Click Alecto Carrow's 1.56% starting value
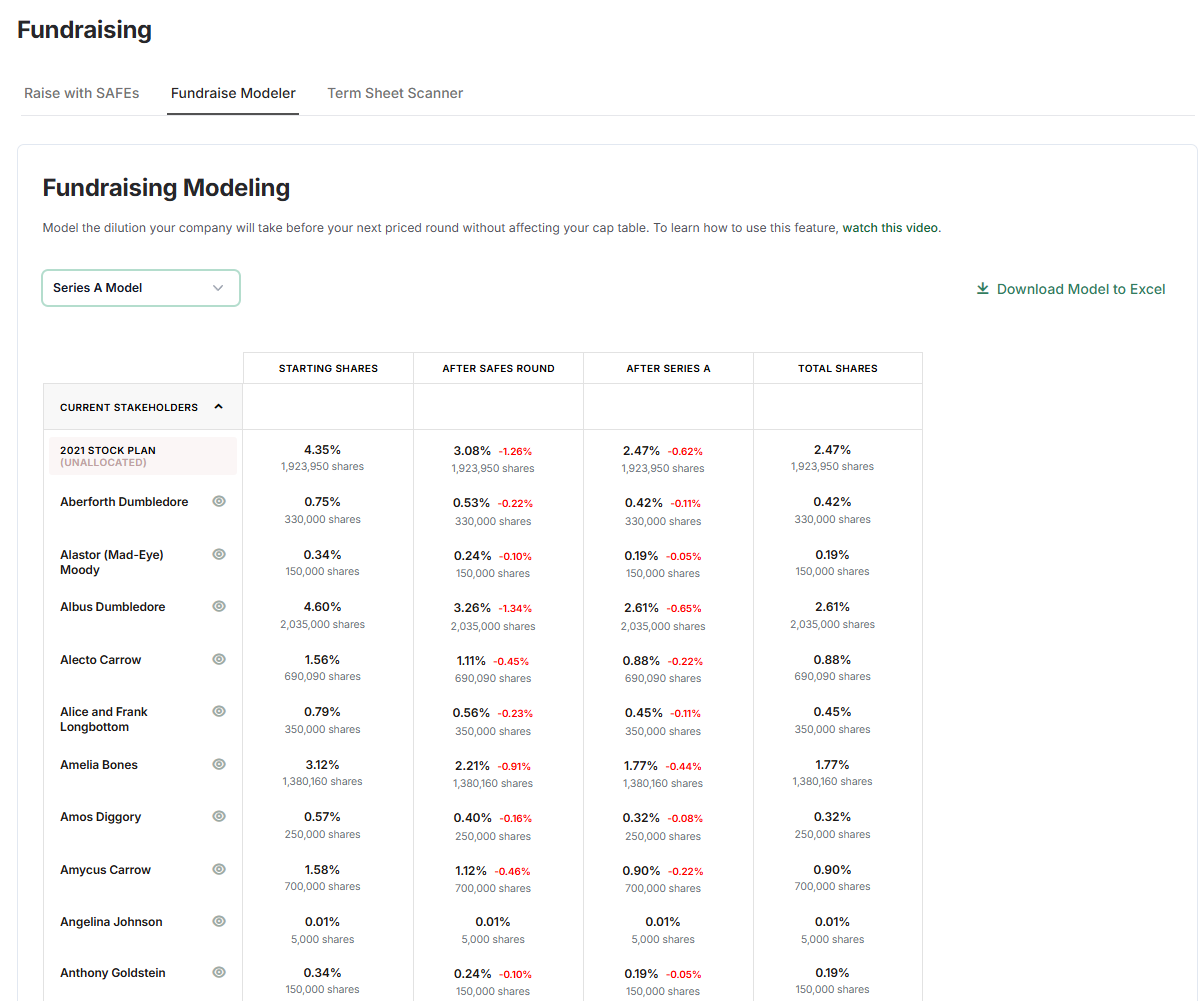Image resolution: width=1198 pixels, height=1001 pixels. pyautogui.click(x=322, y=659)
